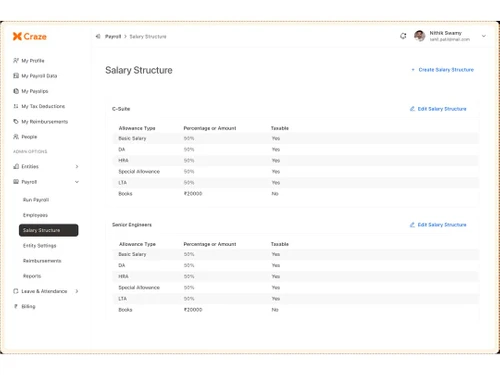
Task: Click the No taxable value in C-Suite Books row
Action: (275, 194)
